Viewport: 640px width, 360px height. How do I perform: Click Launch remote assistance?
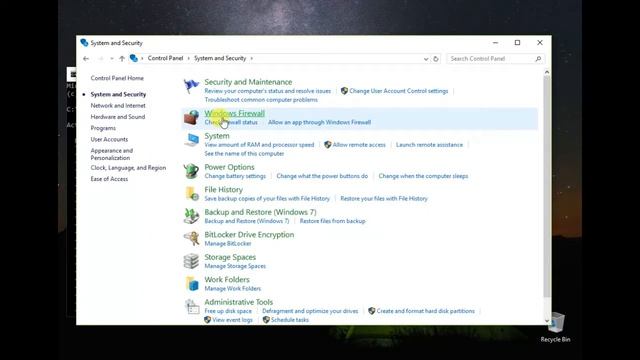(x=429, y=145)
